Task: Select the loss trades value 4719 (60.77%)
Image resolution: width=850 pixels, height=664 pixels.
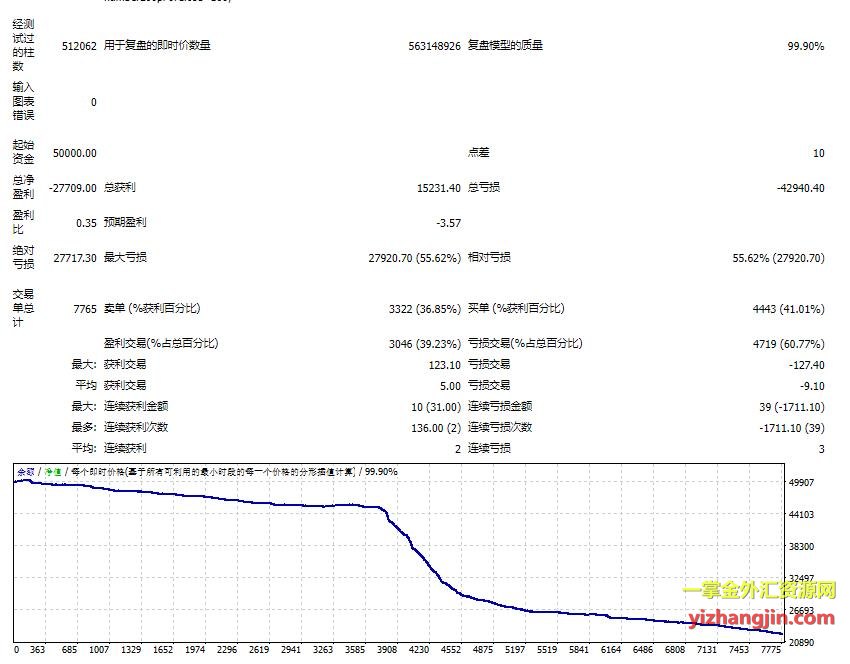Action: pyautogui.click(x=789, y=344)
